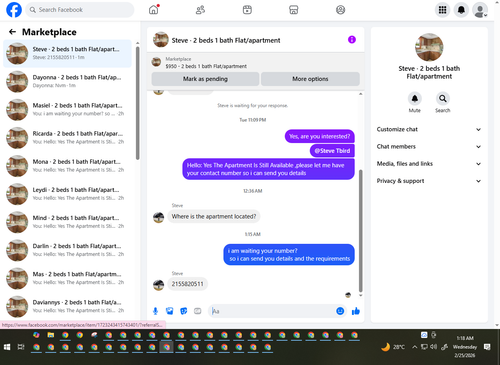Open the Darlin conversation
500x365 pixels.
pos(68,250)
